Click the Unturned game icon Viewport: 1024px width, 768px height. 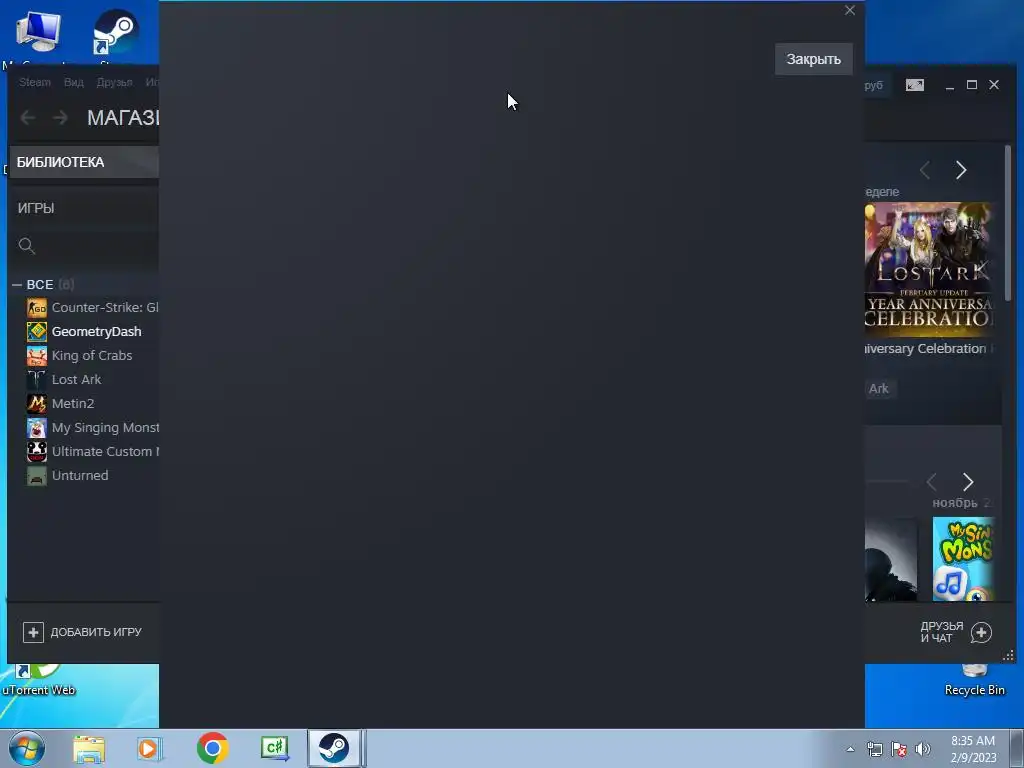tap(37, 475)
